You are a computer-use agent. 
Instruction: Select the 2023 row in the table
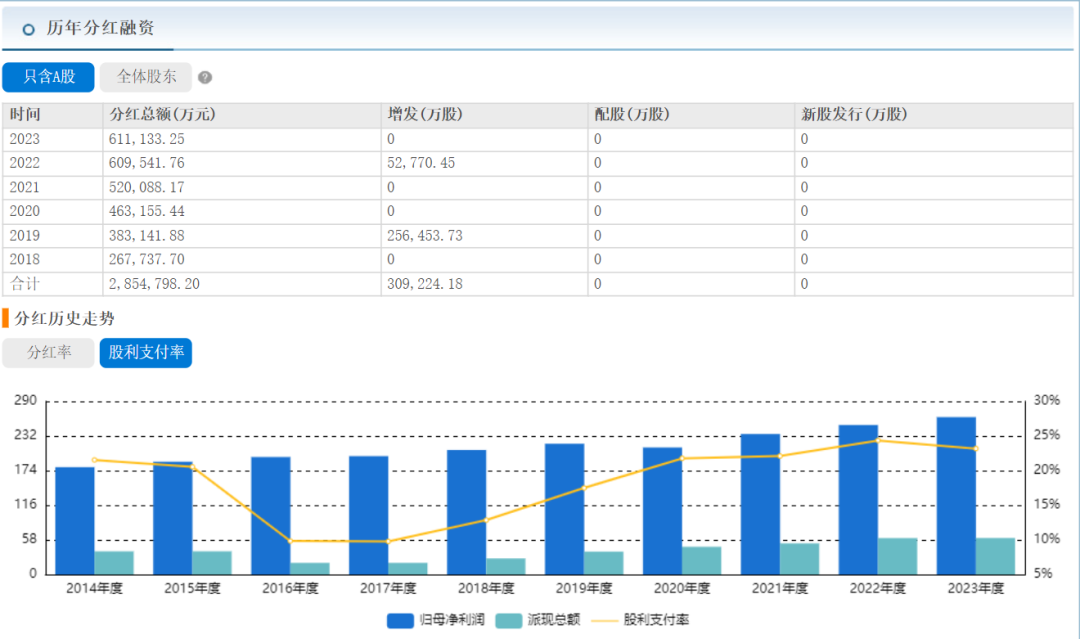click(x=25, y=139)
